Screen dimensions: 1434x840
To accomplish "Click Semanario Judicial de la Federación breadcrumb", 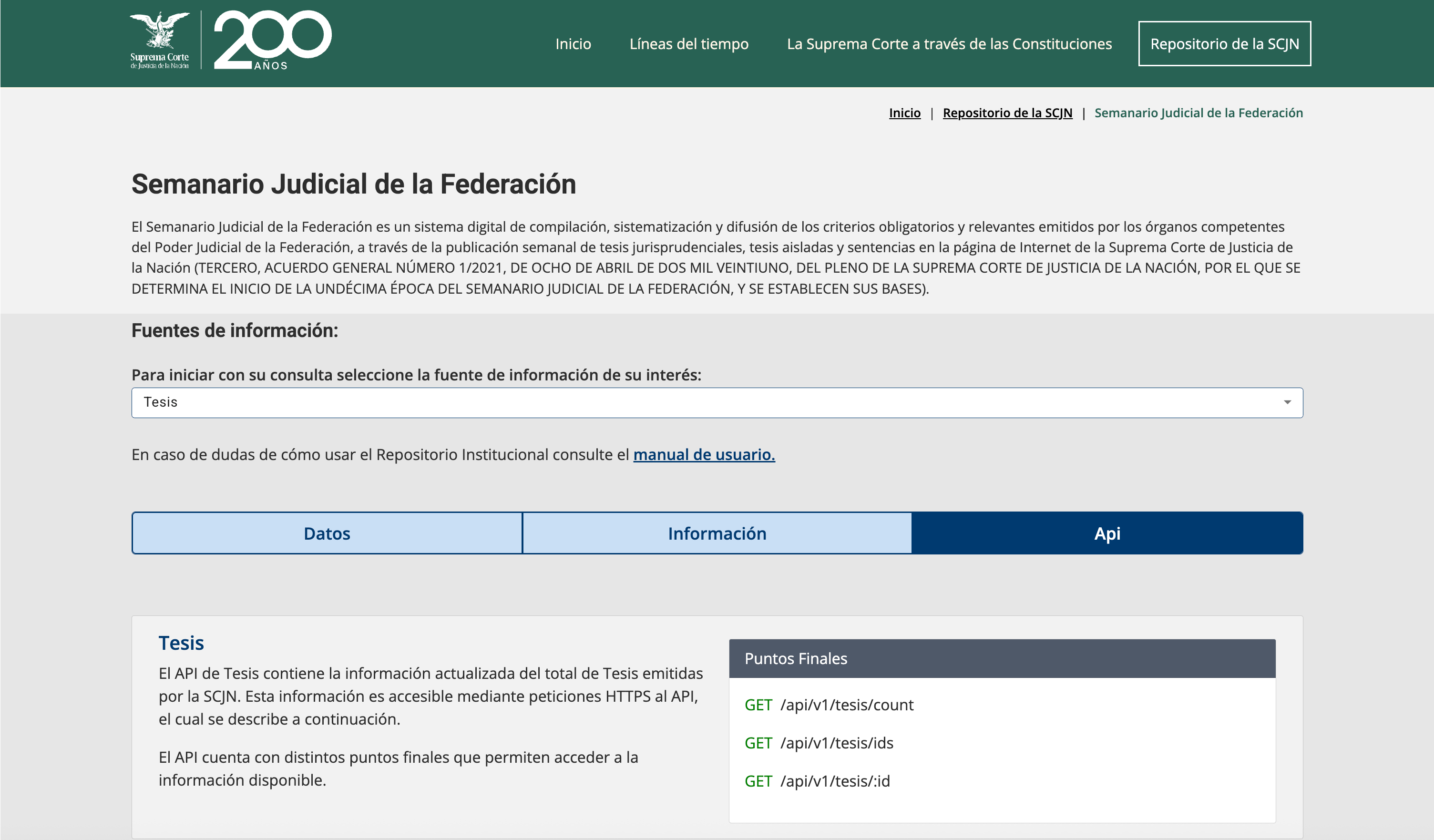I will 1198,113.
